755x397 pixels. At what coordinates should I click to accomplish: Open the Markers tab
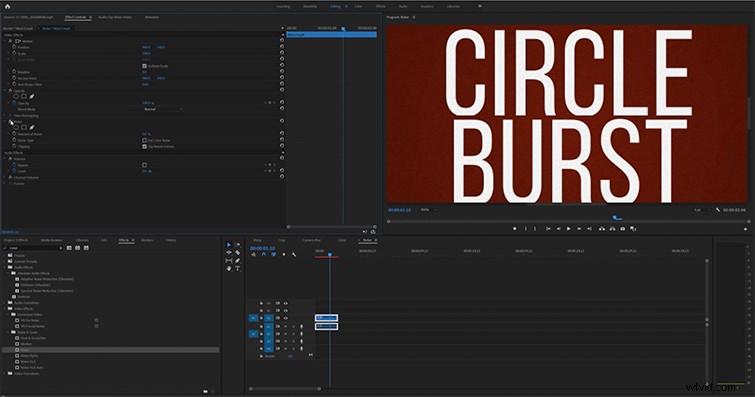[147, 240]
